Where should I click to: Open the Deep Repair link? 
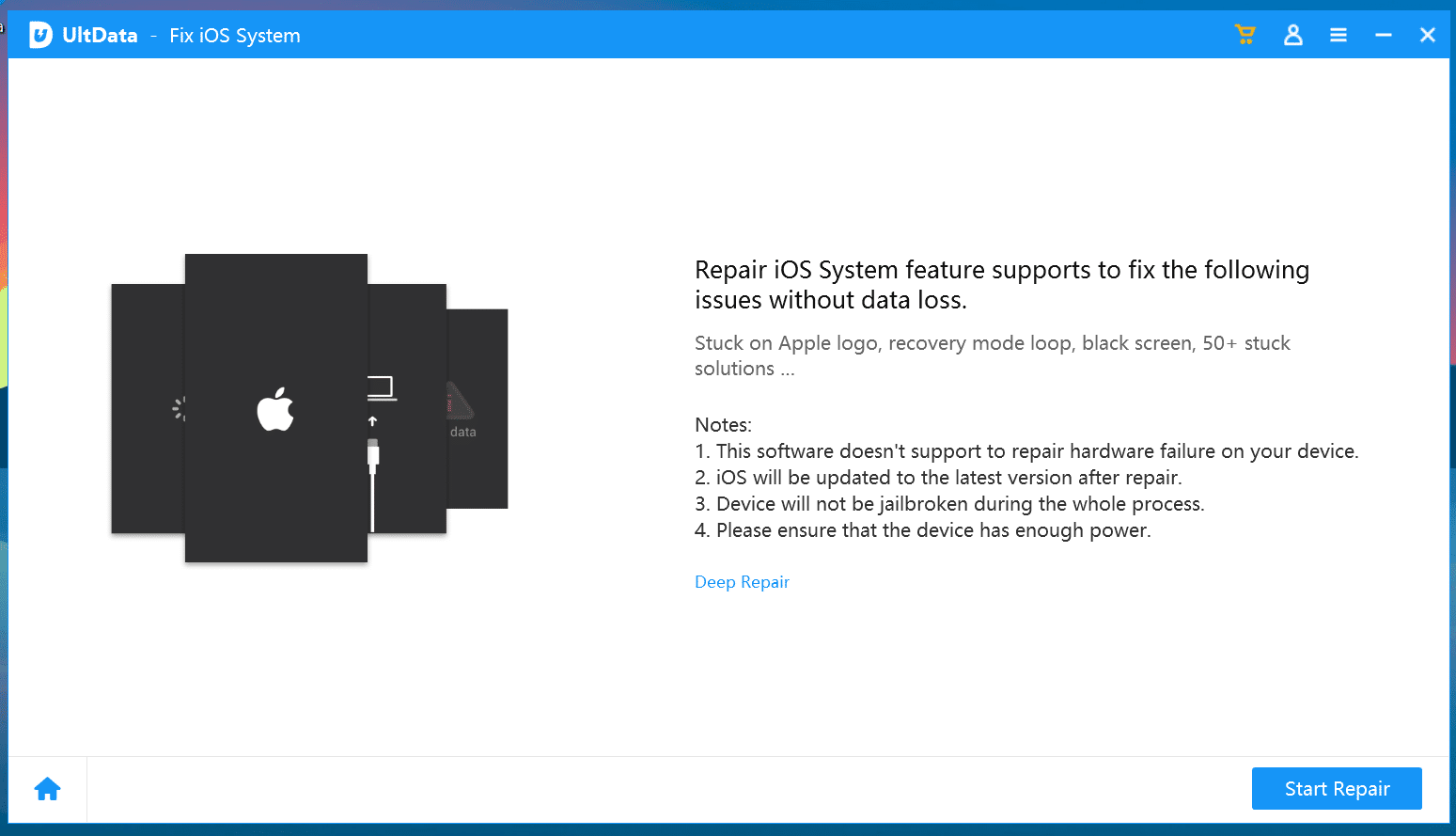(742, 582)
